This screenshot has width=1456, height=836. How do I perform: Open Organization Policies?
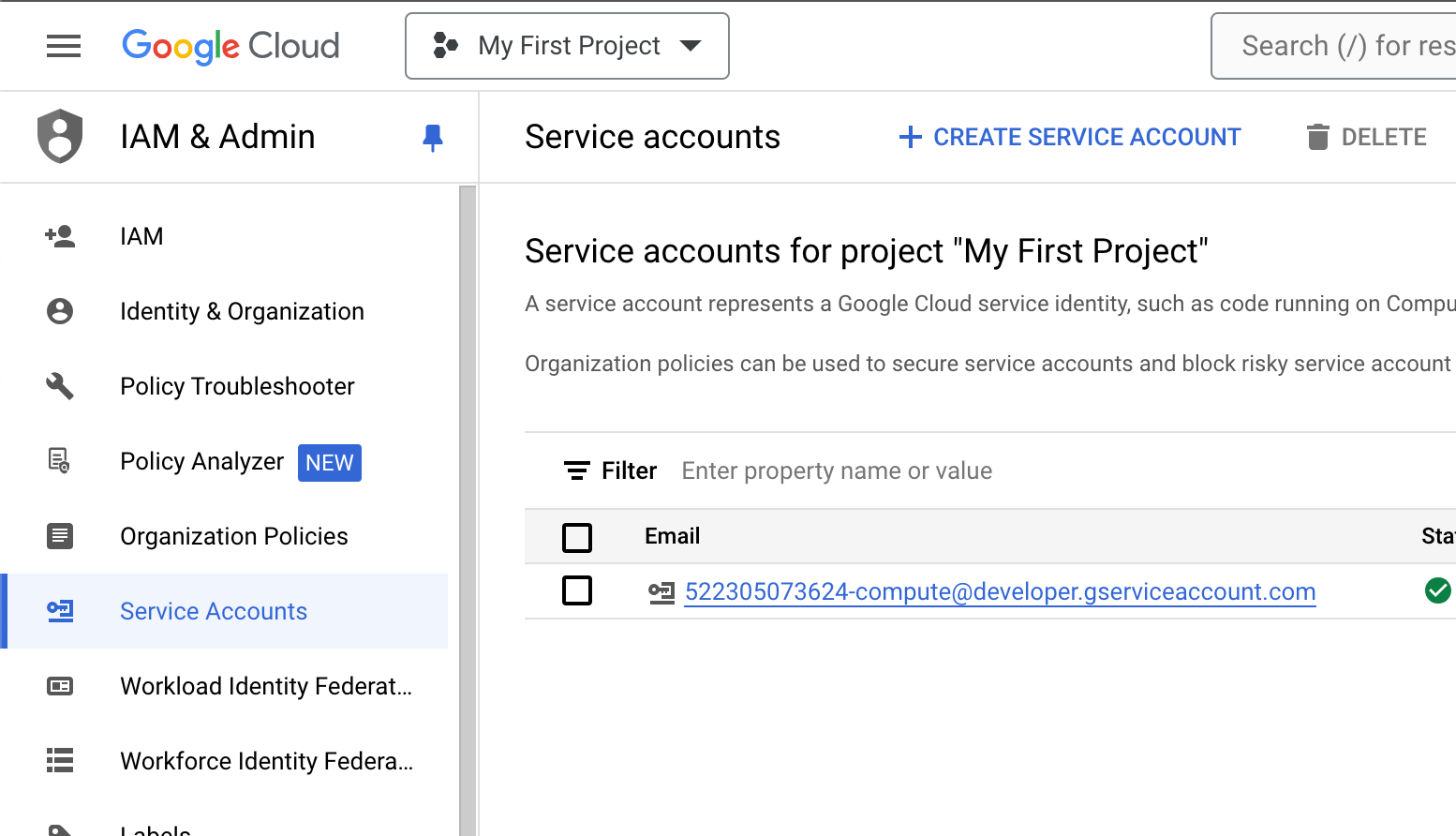tap(225, 536)
